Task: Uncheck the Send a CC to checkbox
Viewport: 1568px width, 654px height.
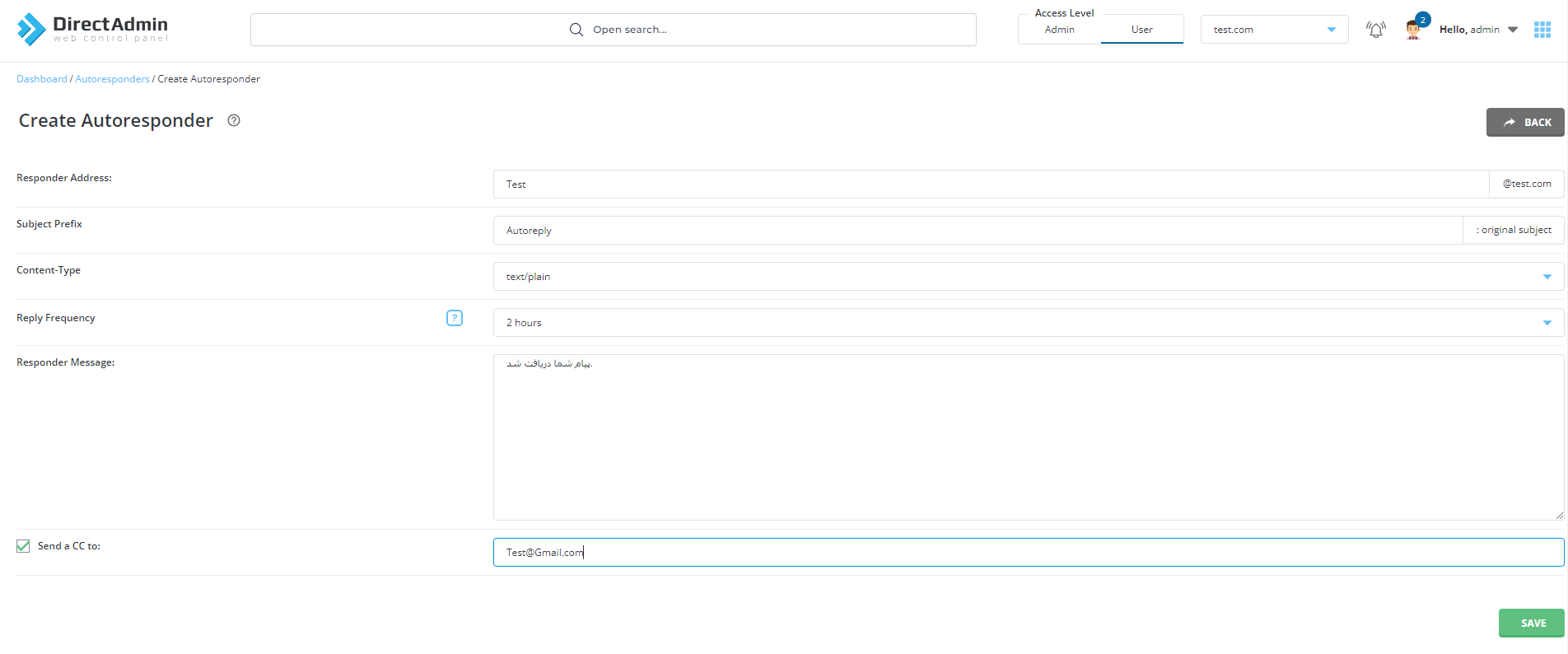Action: coord(23,546)
